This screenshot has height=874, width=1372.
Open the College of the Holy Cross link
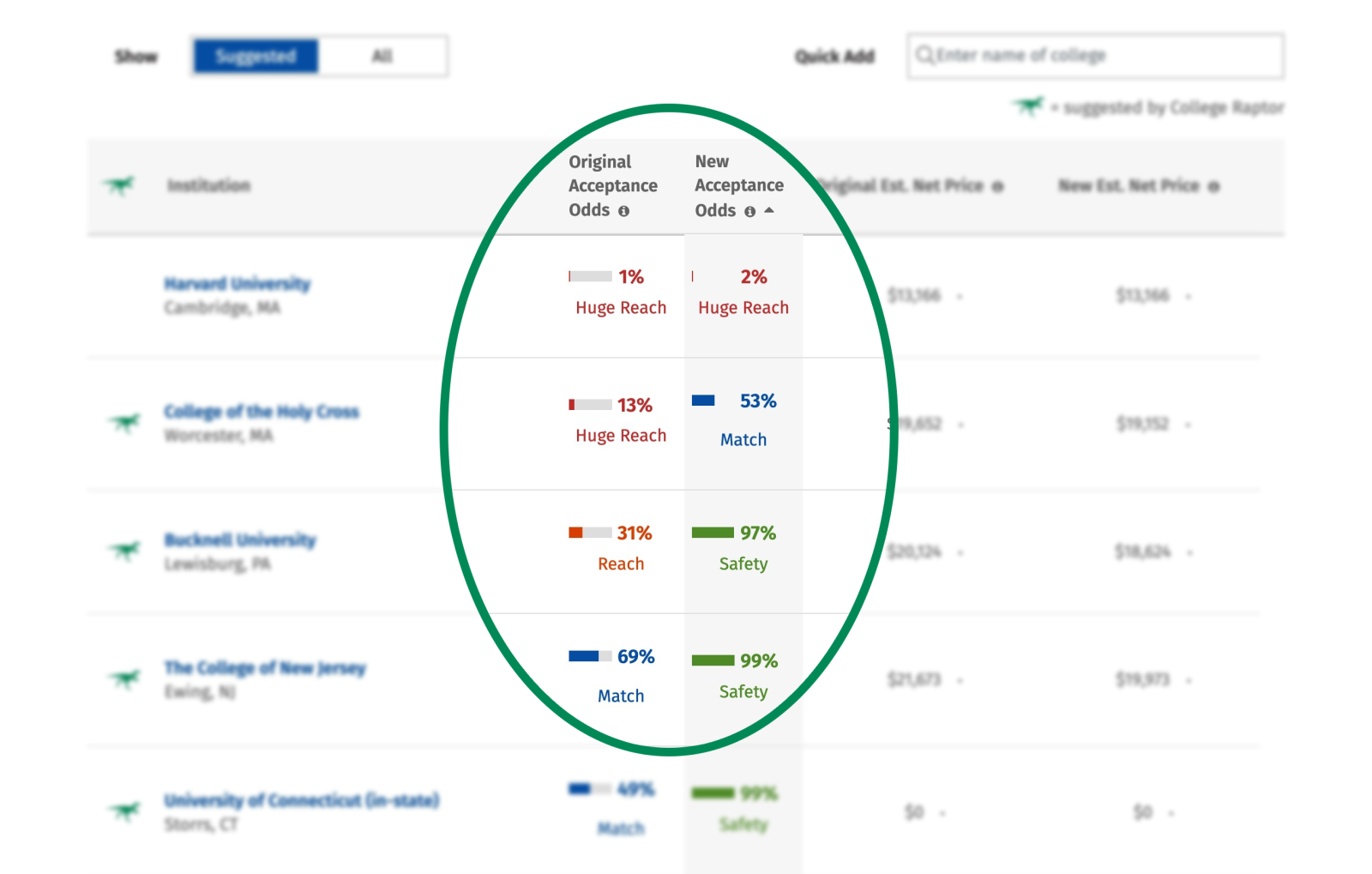point(262,412)
